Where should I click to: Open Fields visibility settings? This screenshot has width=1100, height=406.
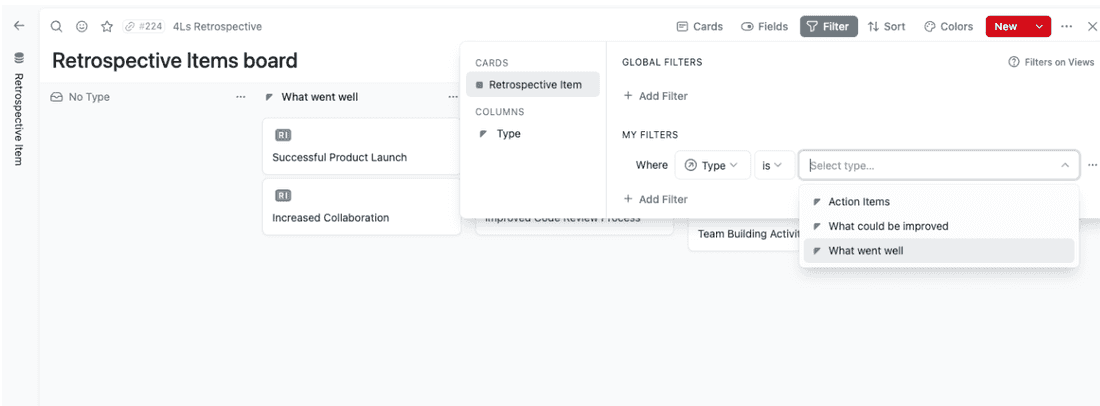click(764, 27)
